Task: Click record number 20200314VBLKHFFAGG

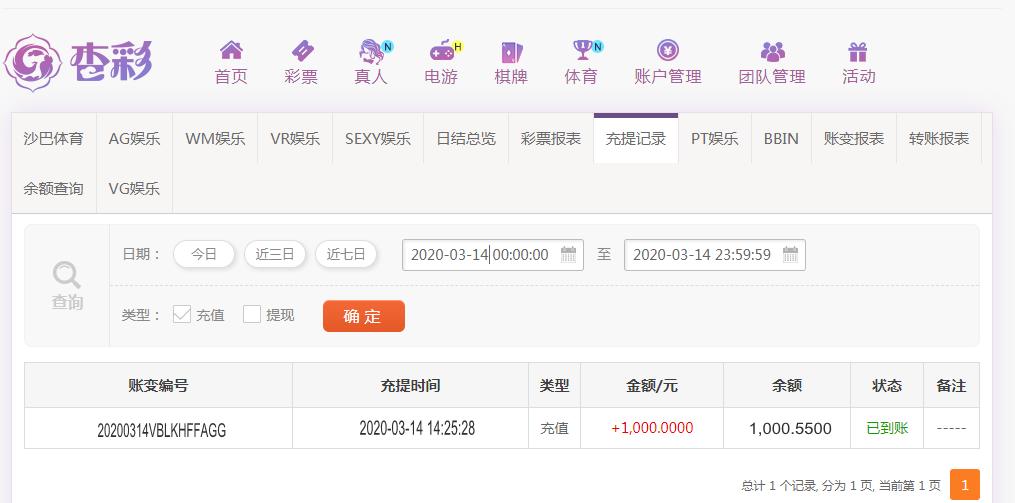Action: click(162, 429)
